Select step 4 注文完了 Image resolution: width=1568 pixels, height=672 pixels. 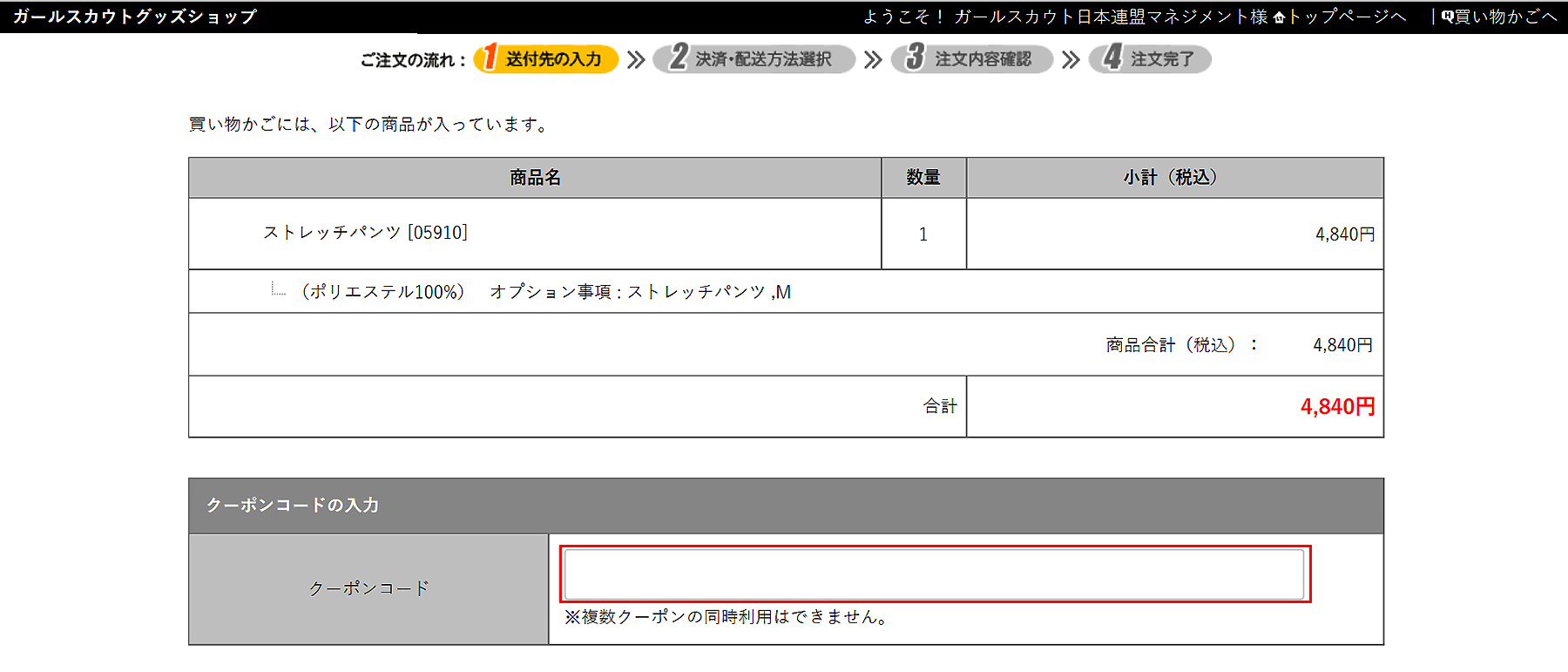click(x=1150, y=58)
